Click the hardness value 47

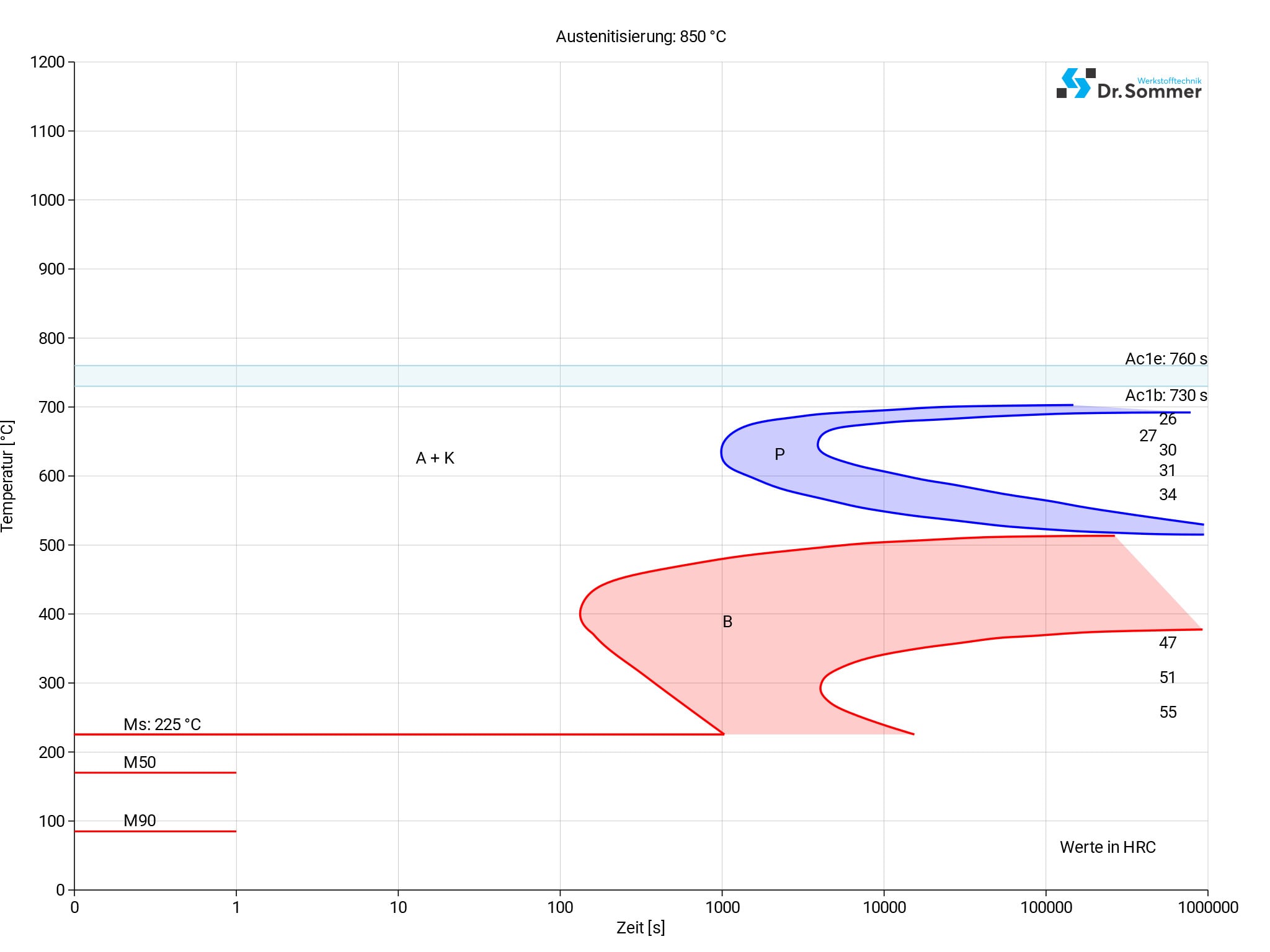point(1168,643)
